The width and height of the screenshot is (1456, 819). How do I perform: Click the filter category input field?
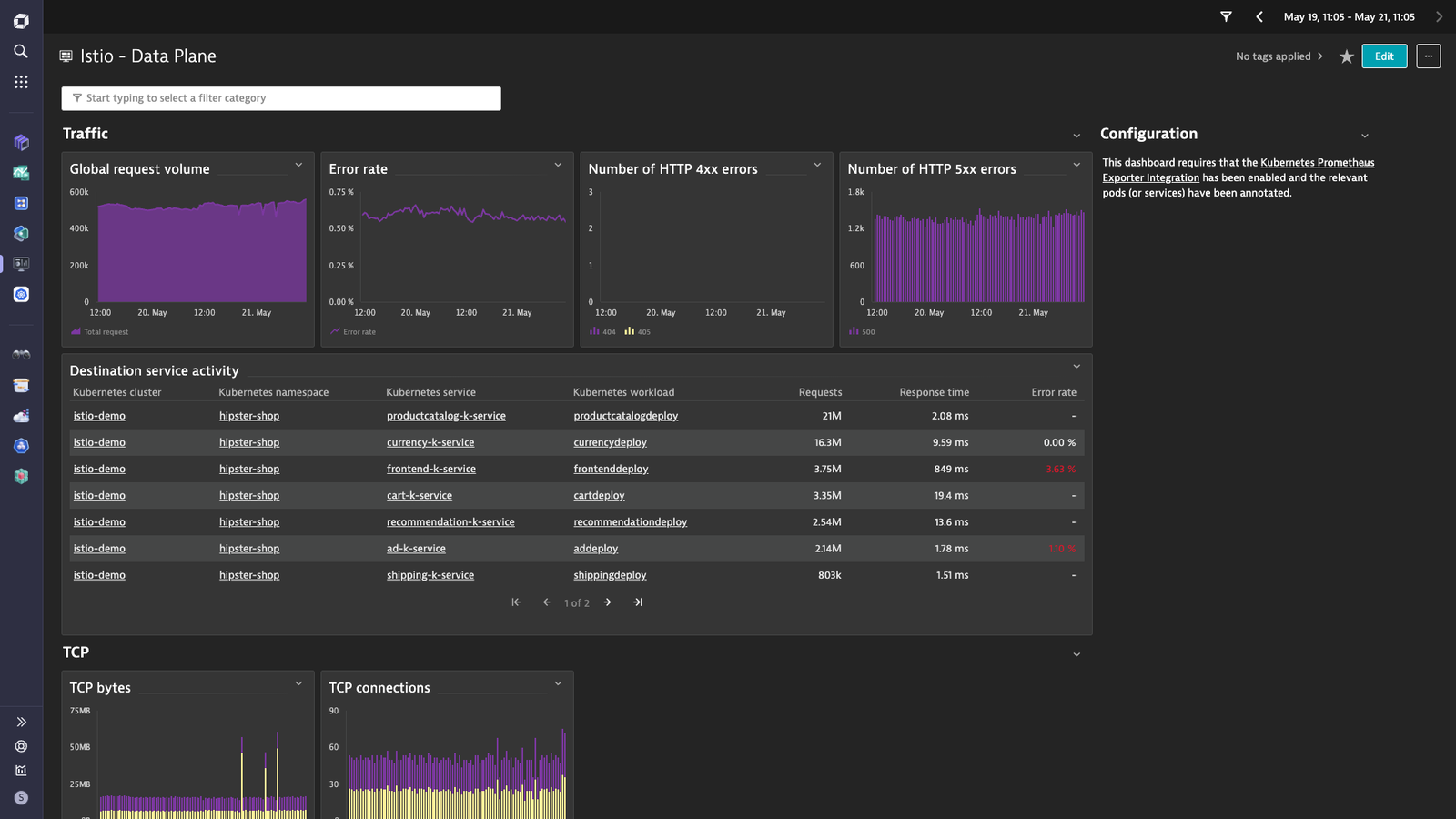(281, 98)
